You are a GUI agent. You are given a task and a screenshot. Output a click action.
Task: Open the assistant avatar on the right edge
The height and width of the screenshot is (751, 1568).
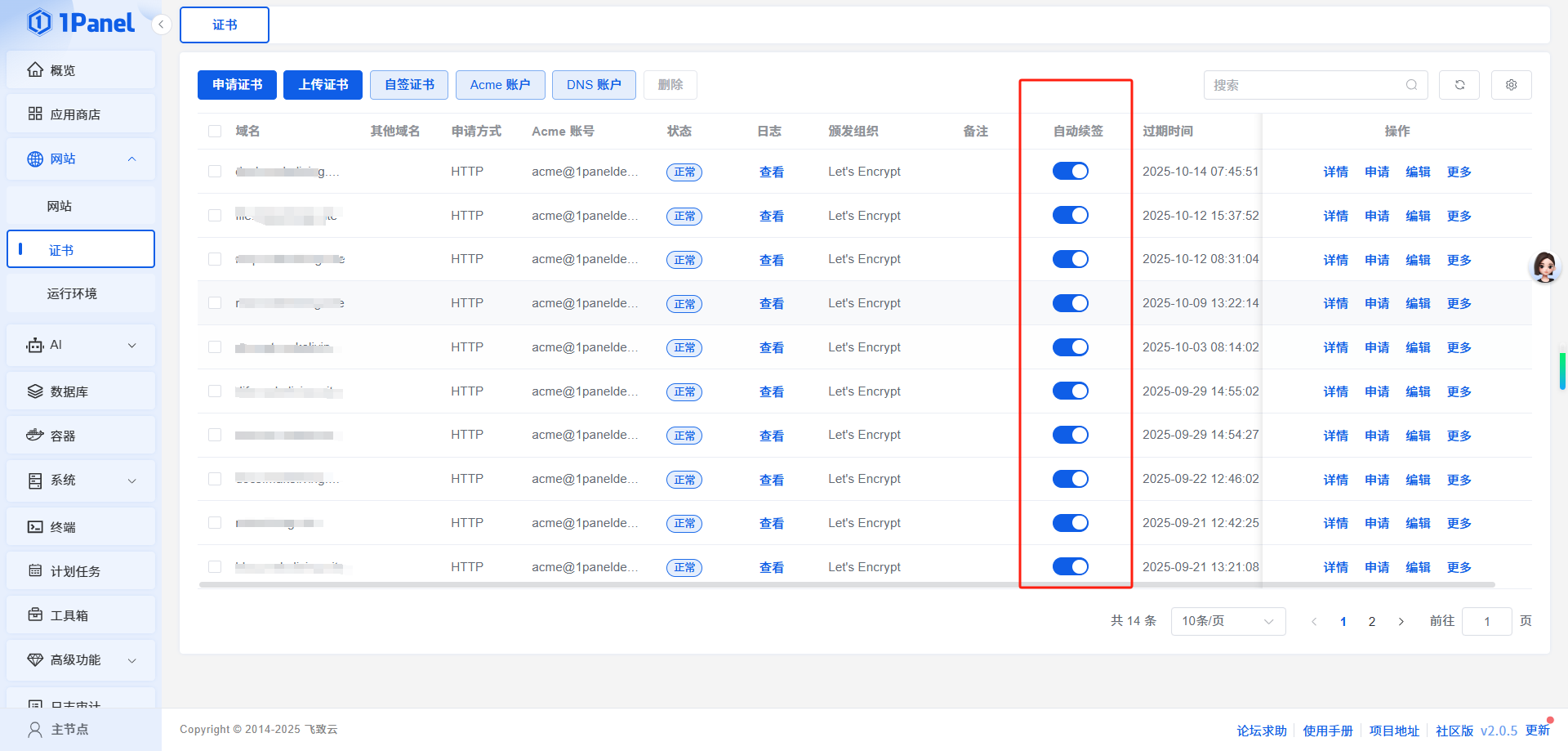1544,267
